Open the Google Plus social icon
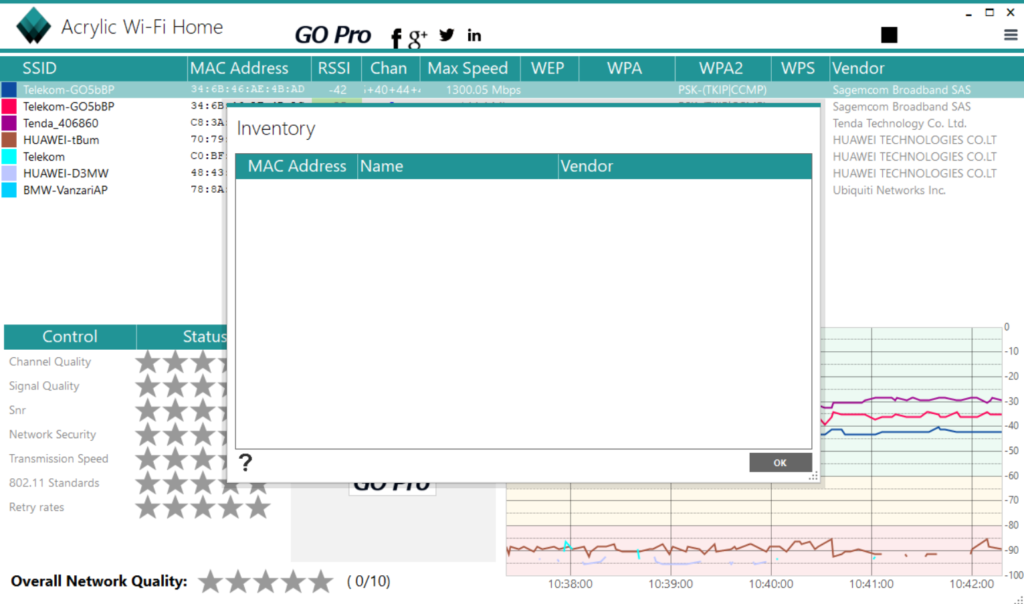The height and width of the screenshot is (604, 1024). (418, 38)
